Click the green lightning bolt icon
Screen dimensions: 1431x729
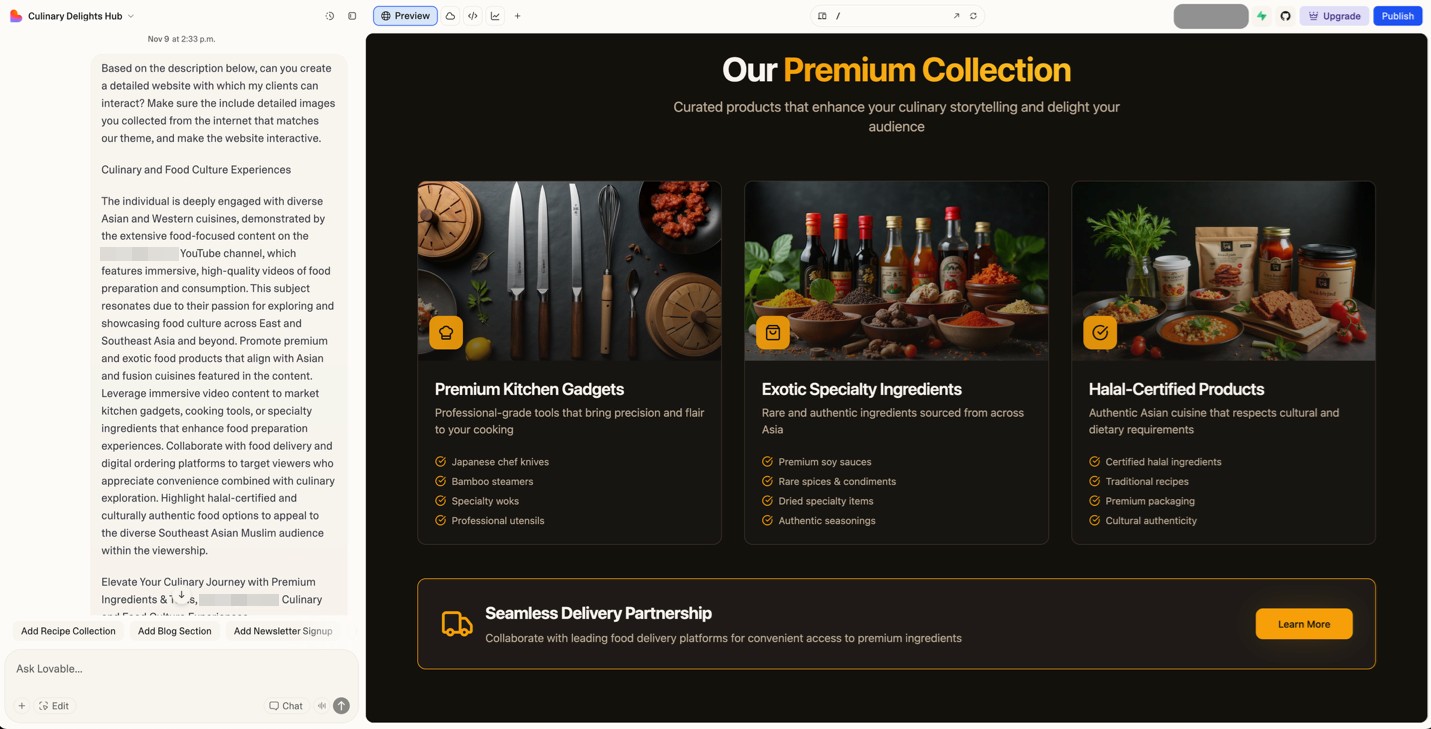pos(1262,16)
